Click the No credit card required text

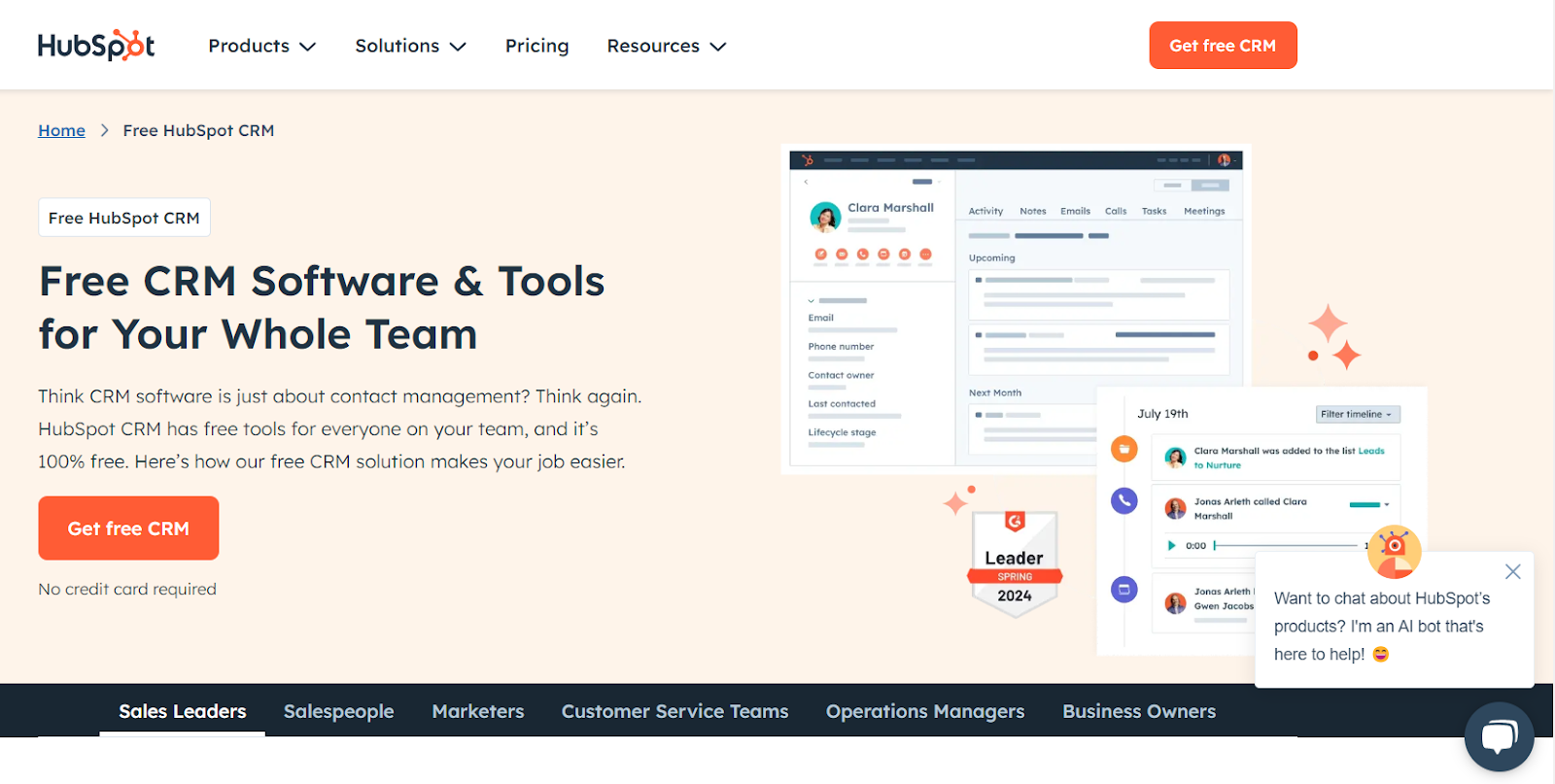[x=127, y=589]
